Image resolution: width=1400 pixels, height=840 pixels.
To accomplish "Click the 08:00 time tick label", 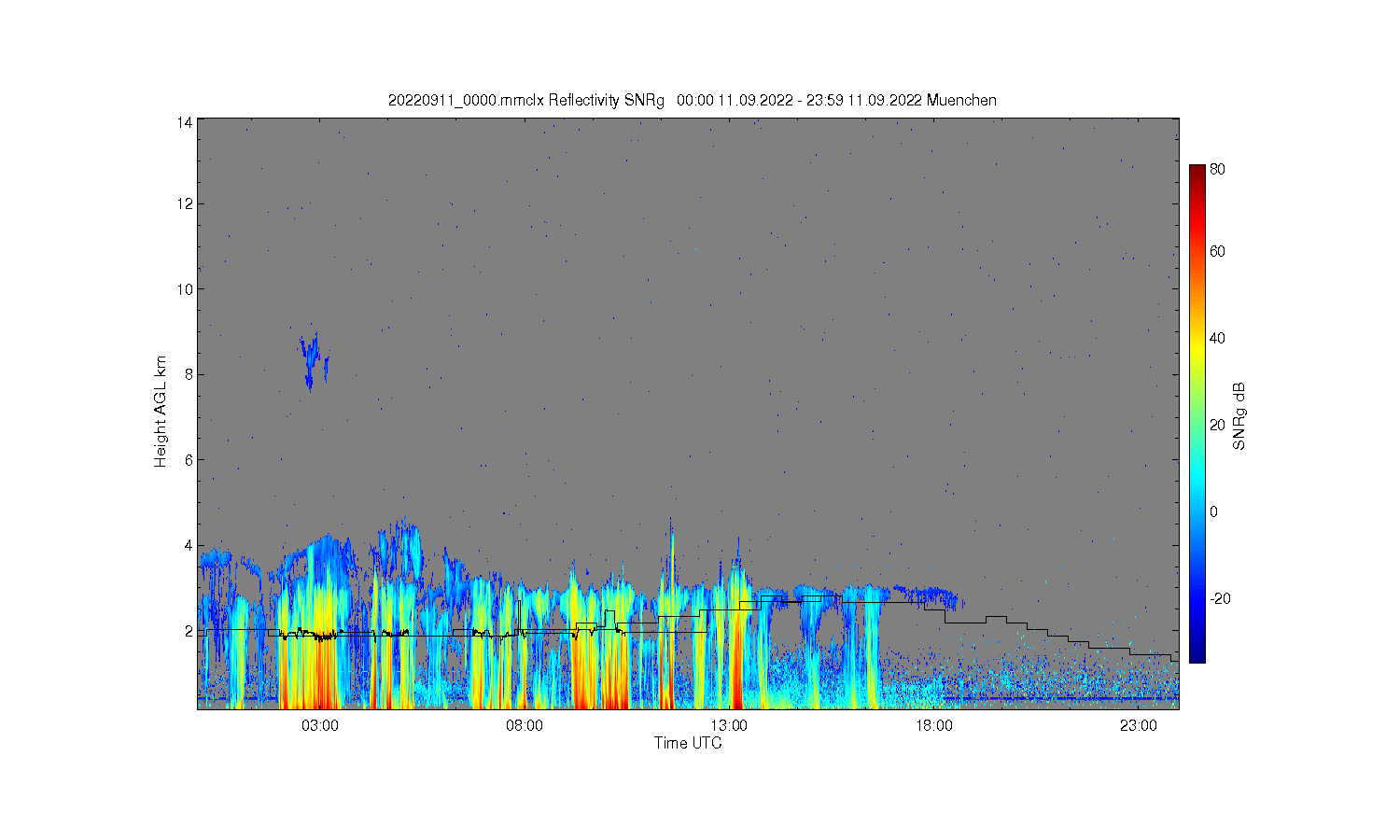I will [x=525, y=725].
